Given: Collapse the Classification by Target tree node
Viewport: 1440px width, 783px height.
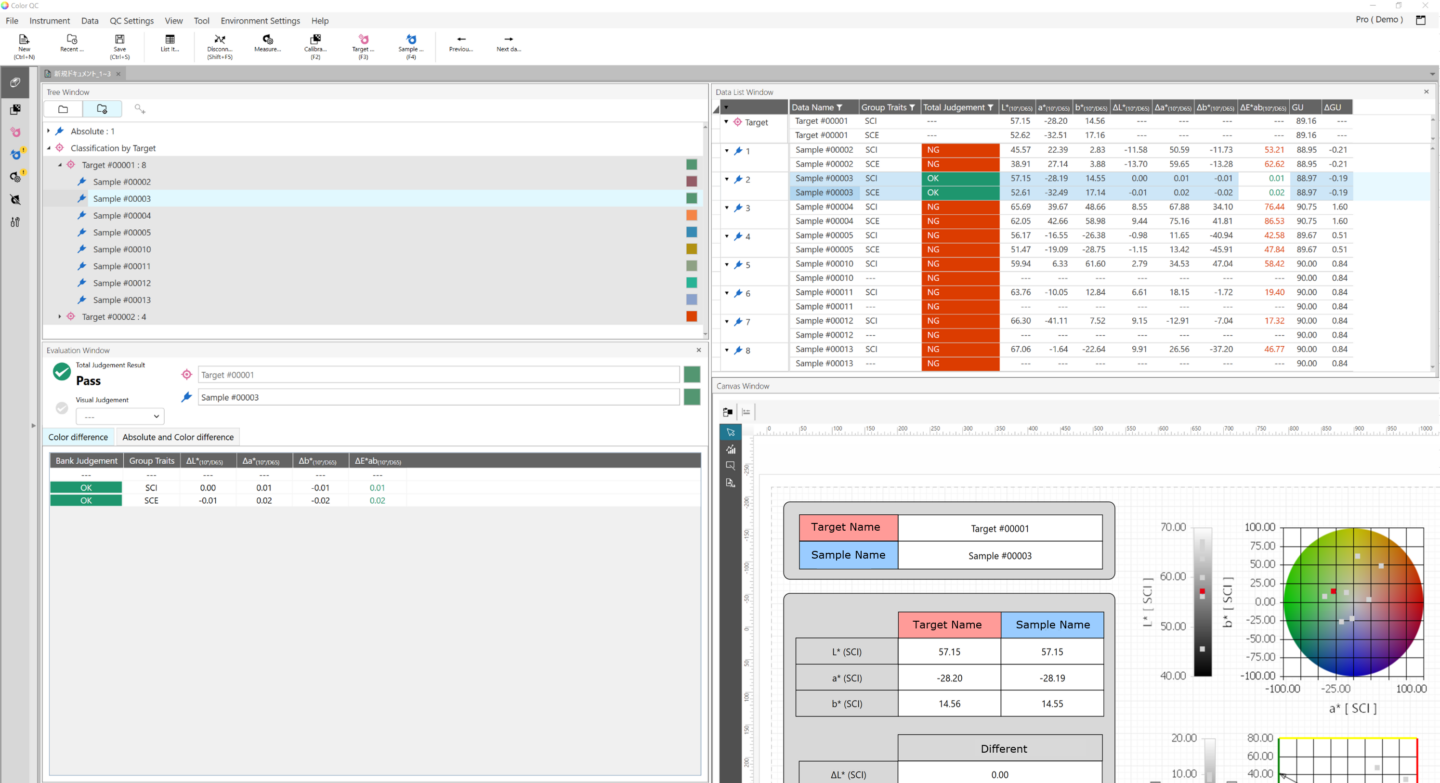Looking at the screenshot, I should (x=48, y=147).
